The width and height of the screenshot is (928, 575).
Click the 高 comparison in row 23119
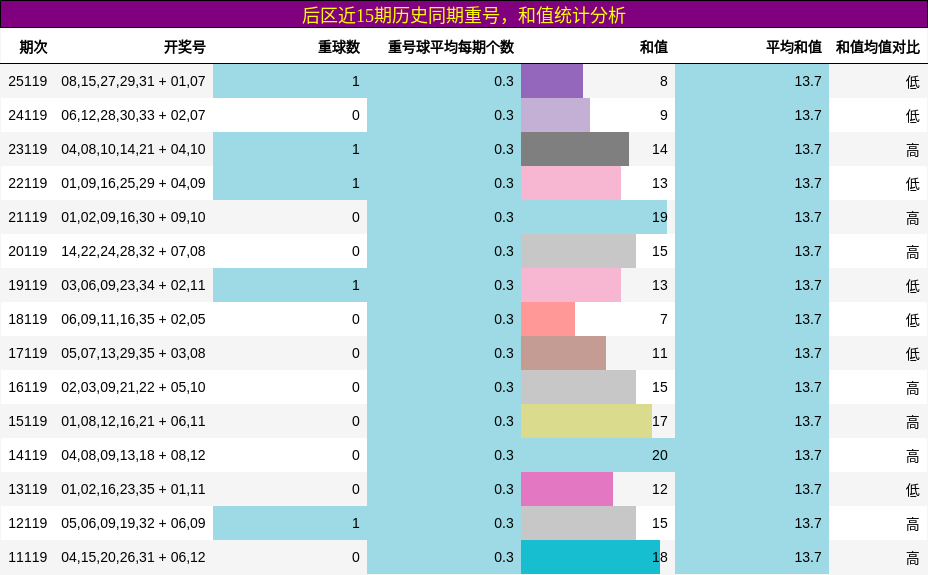913,150
